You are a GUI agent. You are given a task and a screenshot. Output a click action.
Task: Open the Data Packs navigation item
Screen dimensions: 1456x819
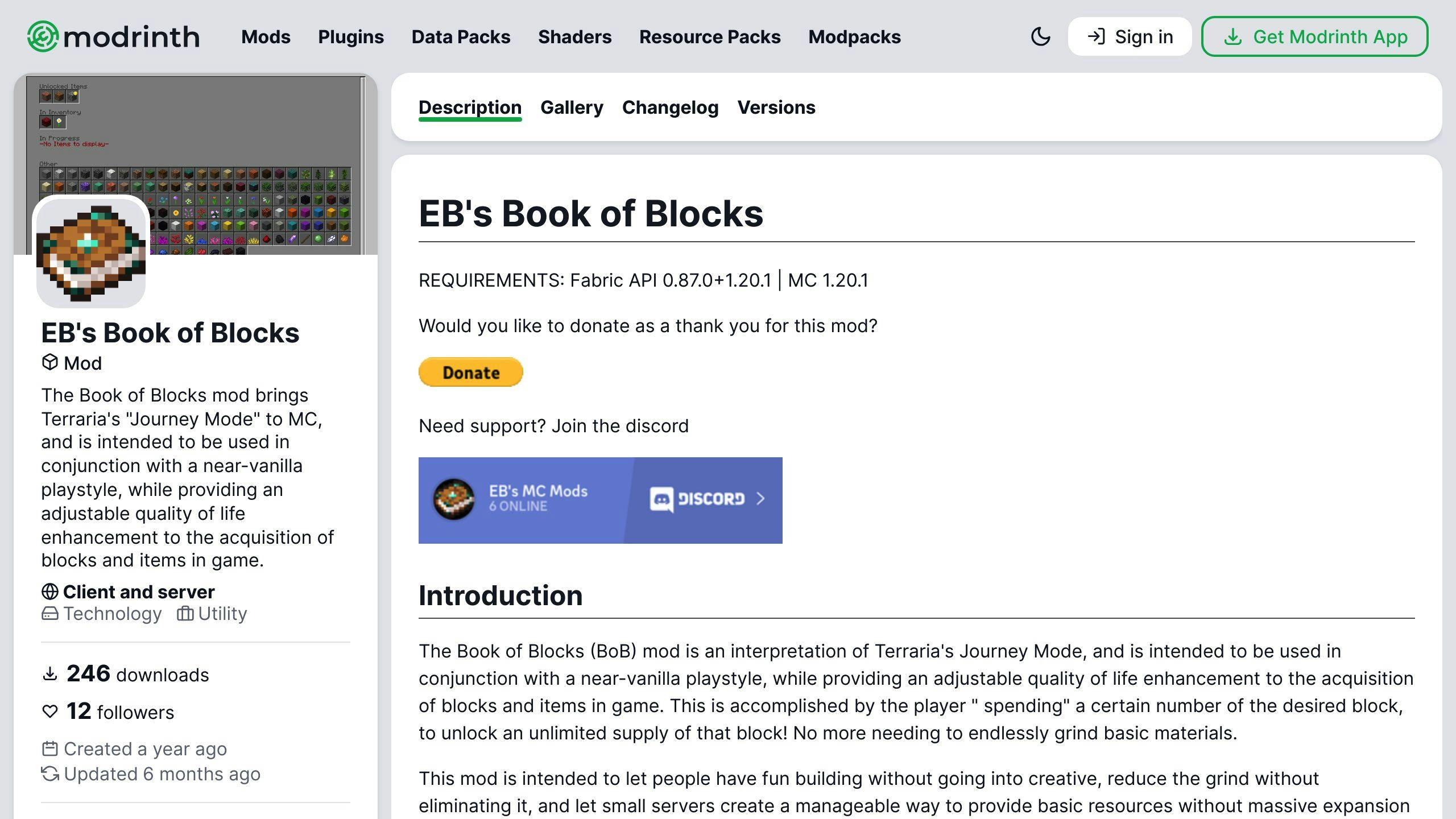(x=461, y=36)
